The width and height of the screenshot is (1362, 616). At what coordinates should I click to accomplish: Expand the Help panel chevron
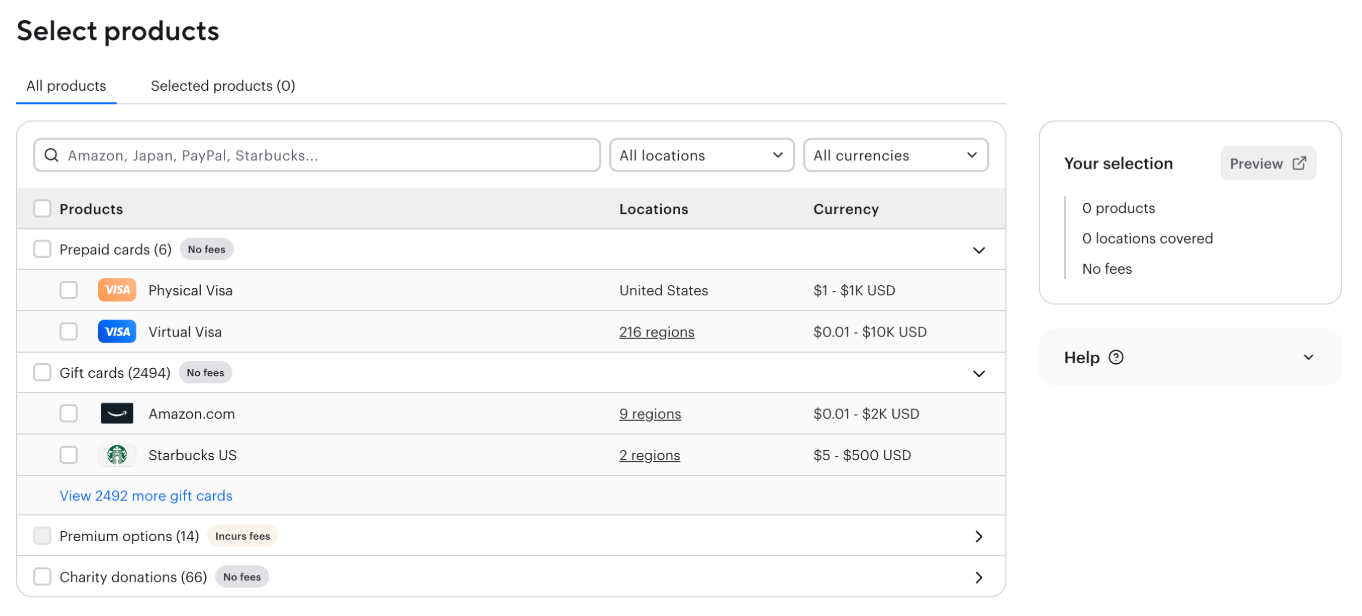(1308, 358)
